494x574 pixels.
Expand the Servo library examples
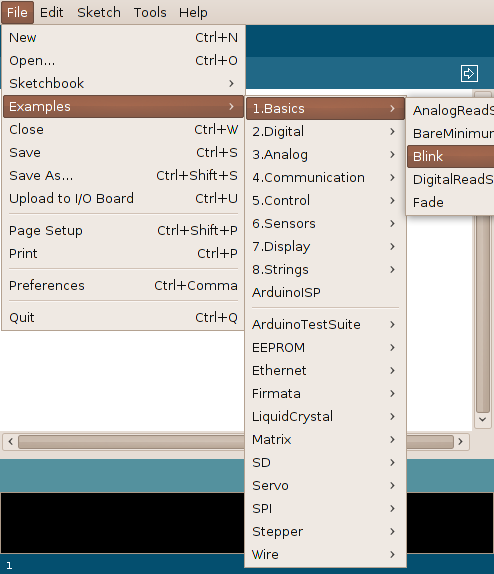(x=325, y=485)
